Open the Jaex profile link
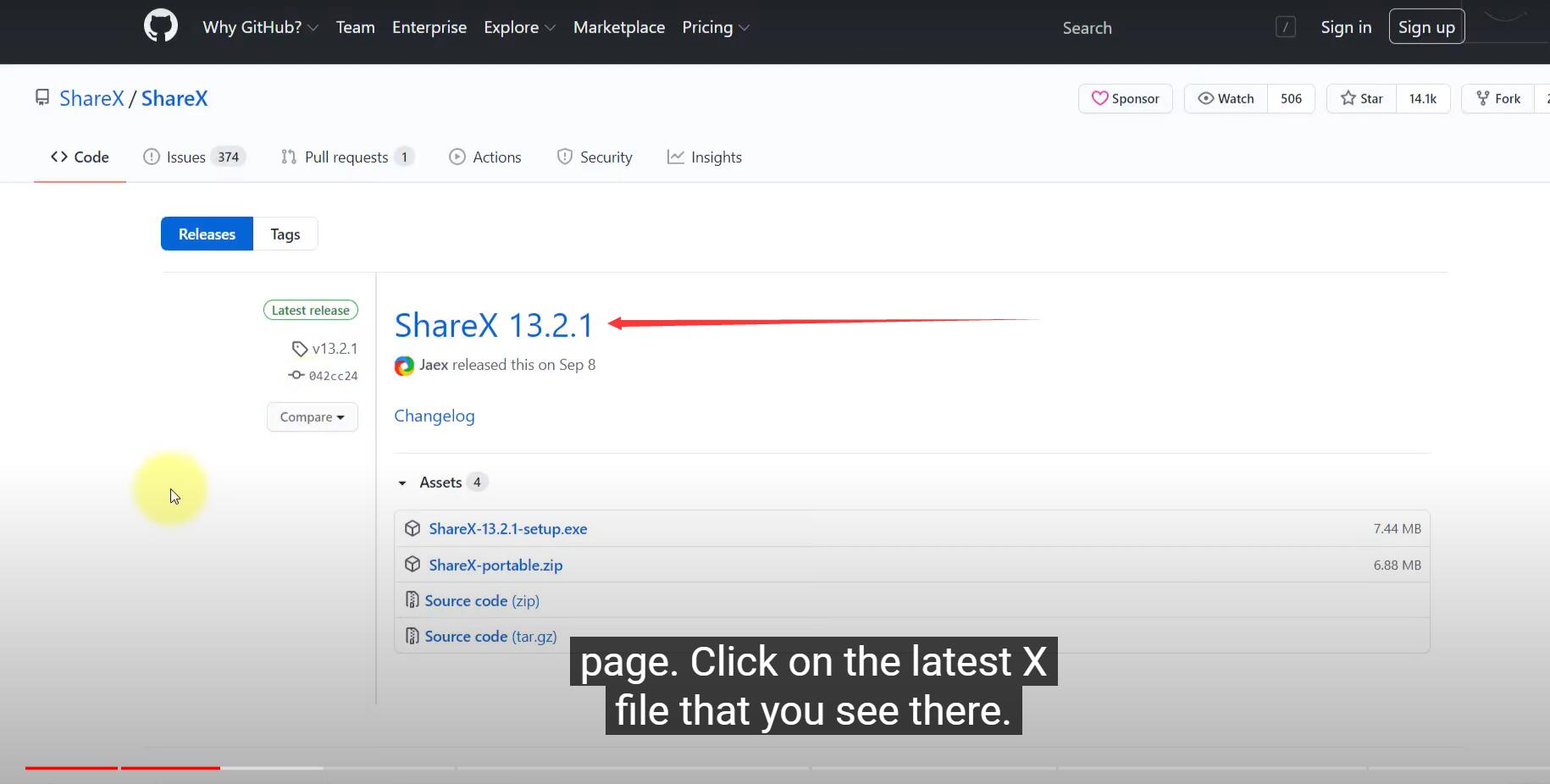Screen dimensions: 1550x784 (434, 365)
